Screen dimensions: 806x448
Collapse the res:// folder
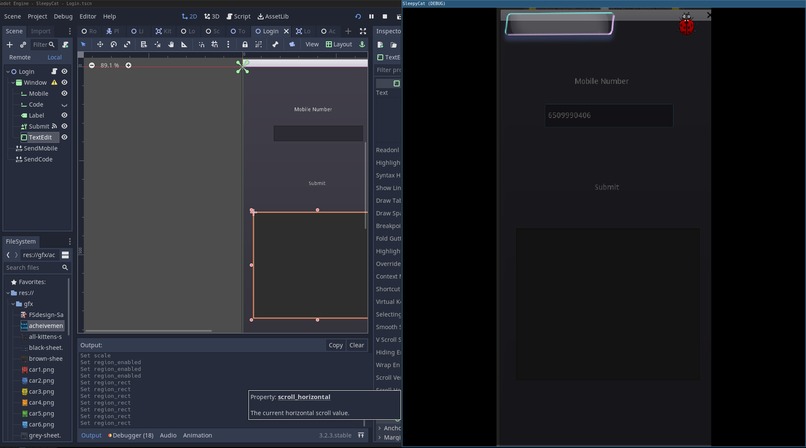tap(8, 293)
